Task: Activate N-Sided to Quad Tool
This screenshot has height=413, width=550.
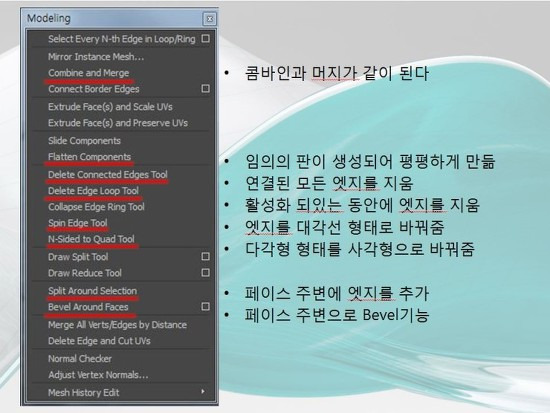Action: point(91,239)
